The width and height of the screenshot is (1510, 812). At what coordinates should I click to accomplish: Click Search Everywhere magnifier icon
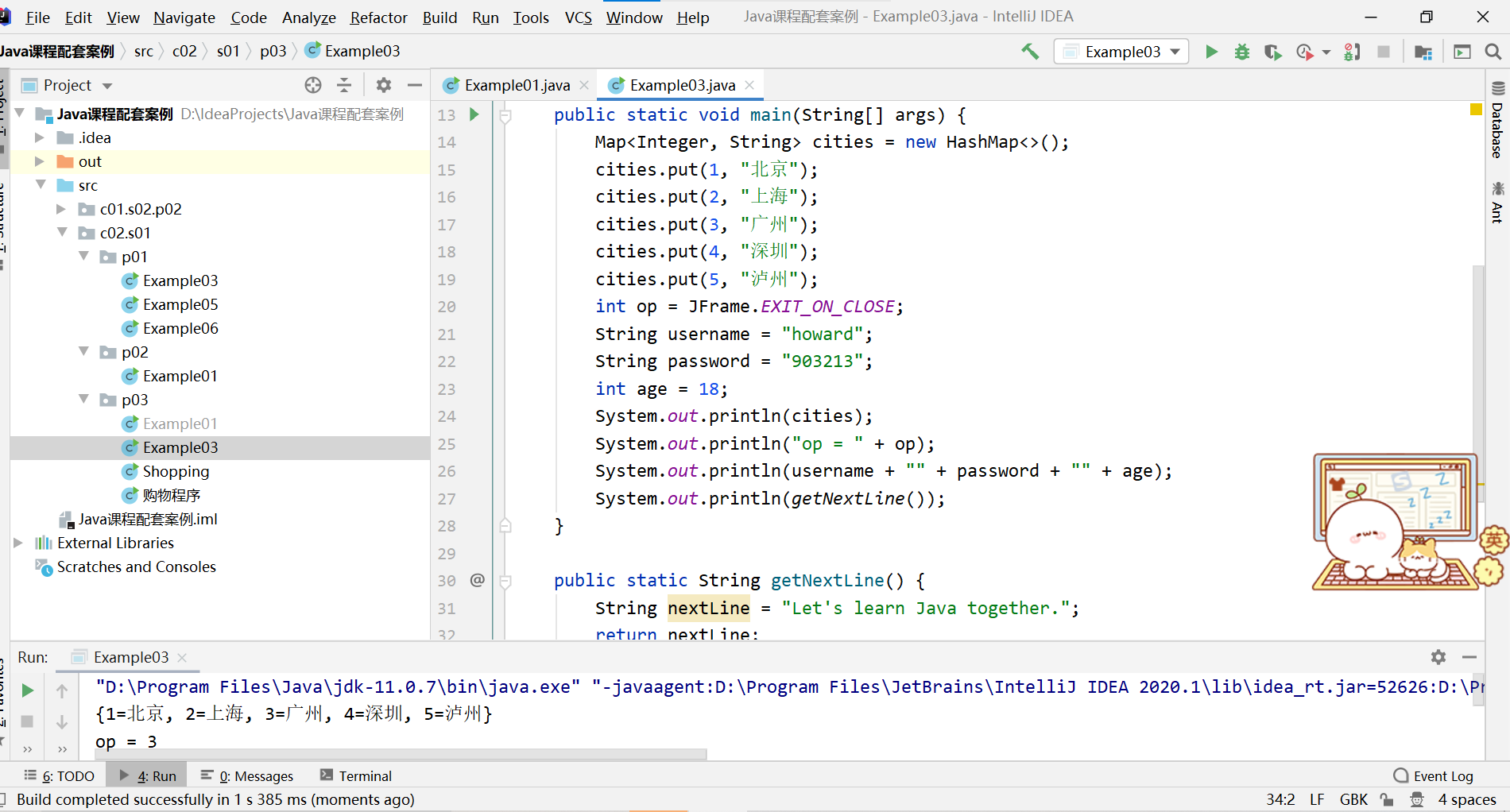[1493, 52]
